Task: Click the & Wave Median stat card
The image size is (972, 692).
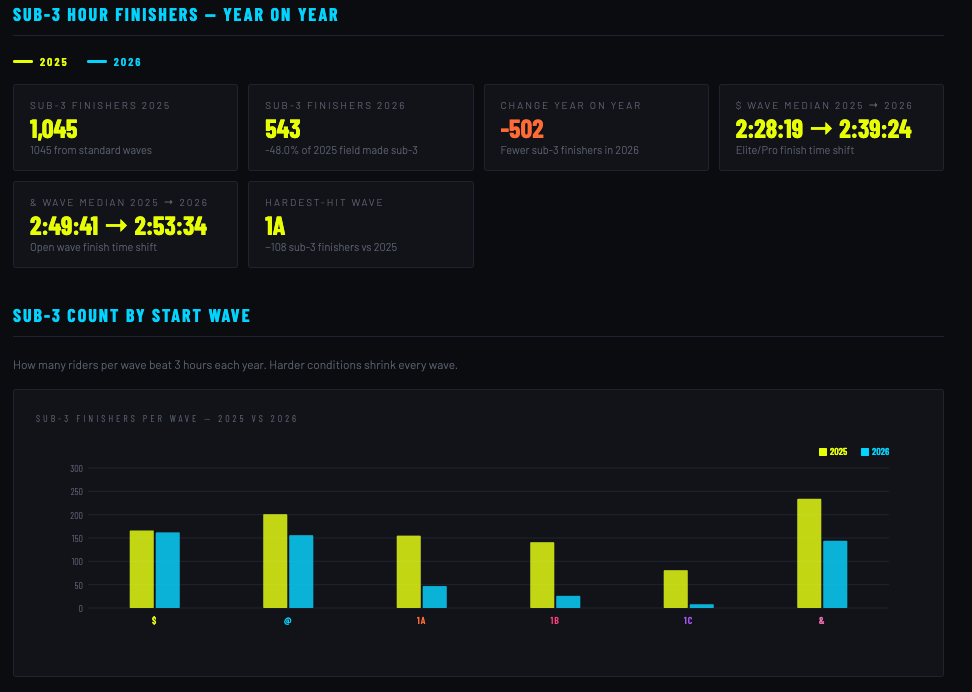Action: [125, 224]
